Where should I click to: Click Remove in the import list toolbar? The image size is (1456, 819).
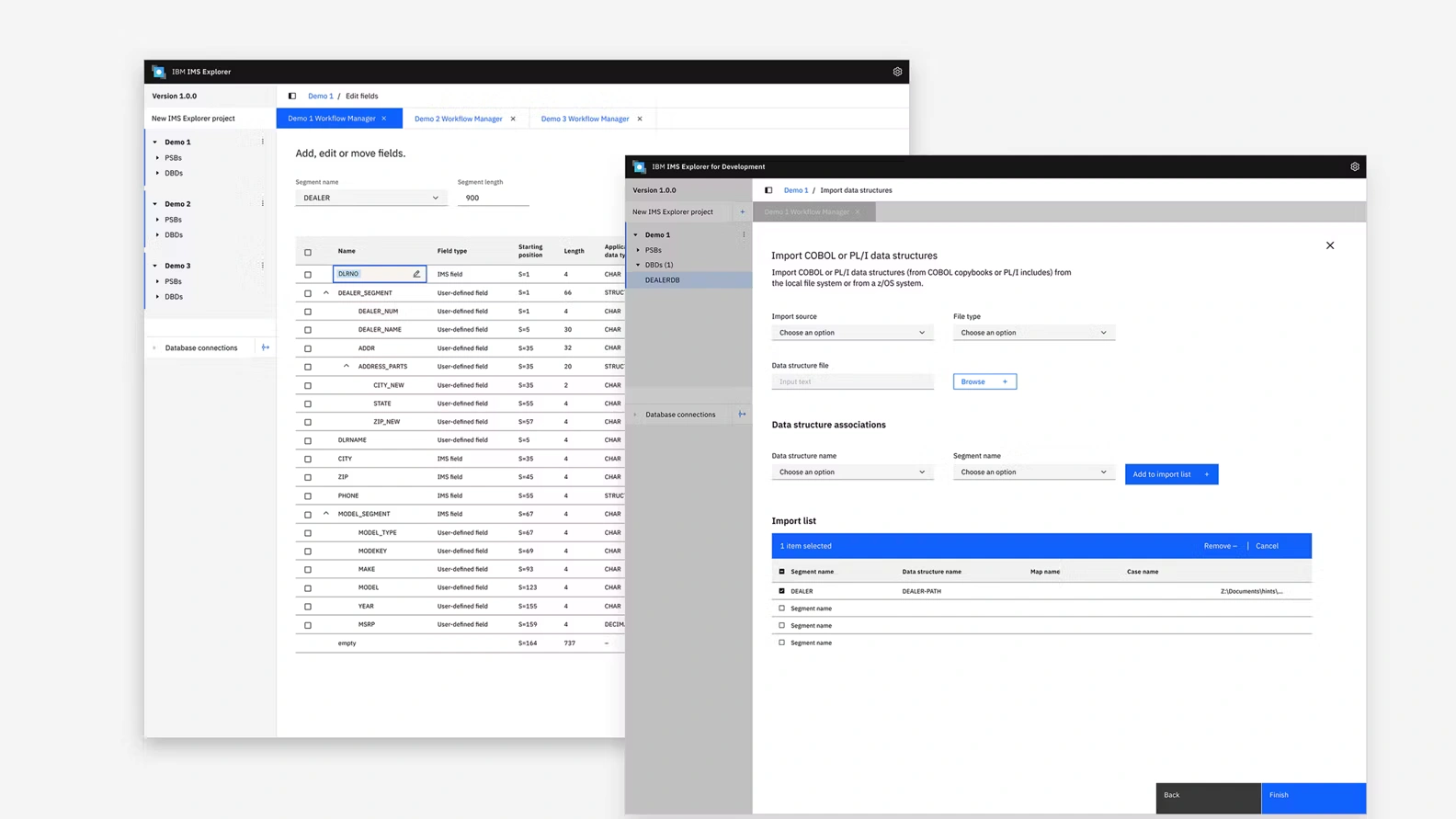click(1220, 546)
